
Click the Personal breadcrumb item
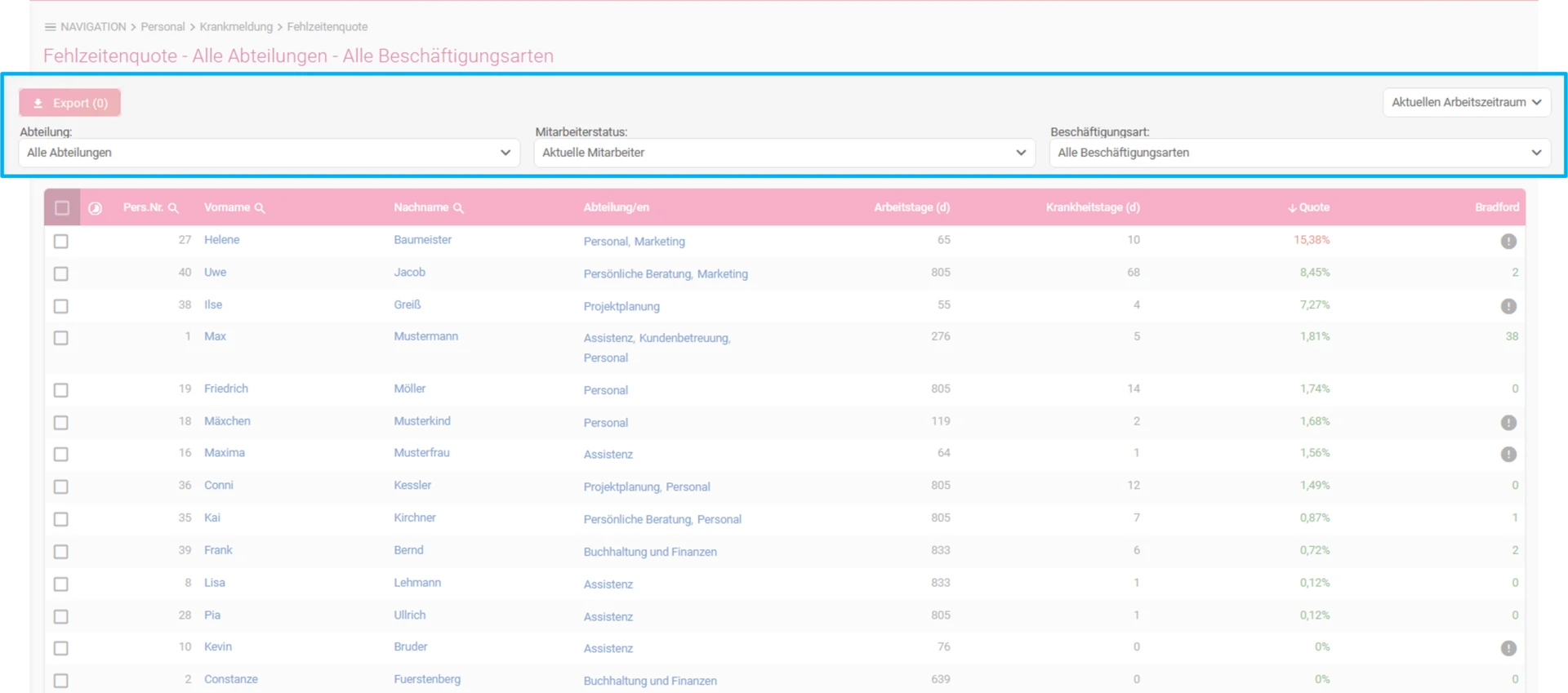163,27
